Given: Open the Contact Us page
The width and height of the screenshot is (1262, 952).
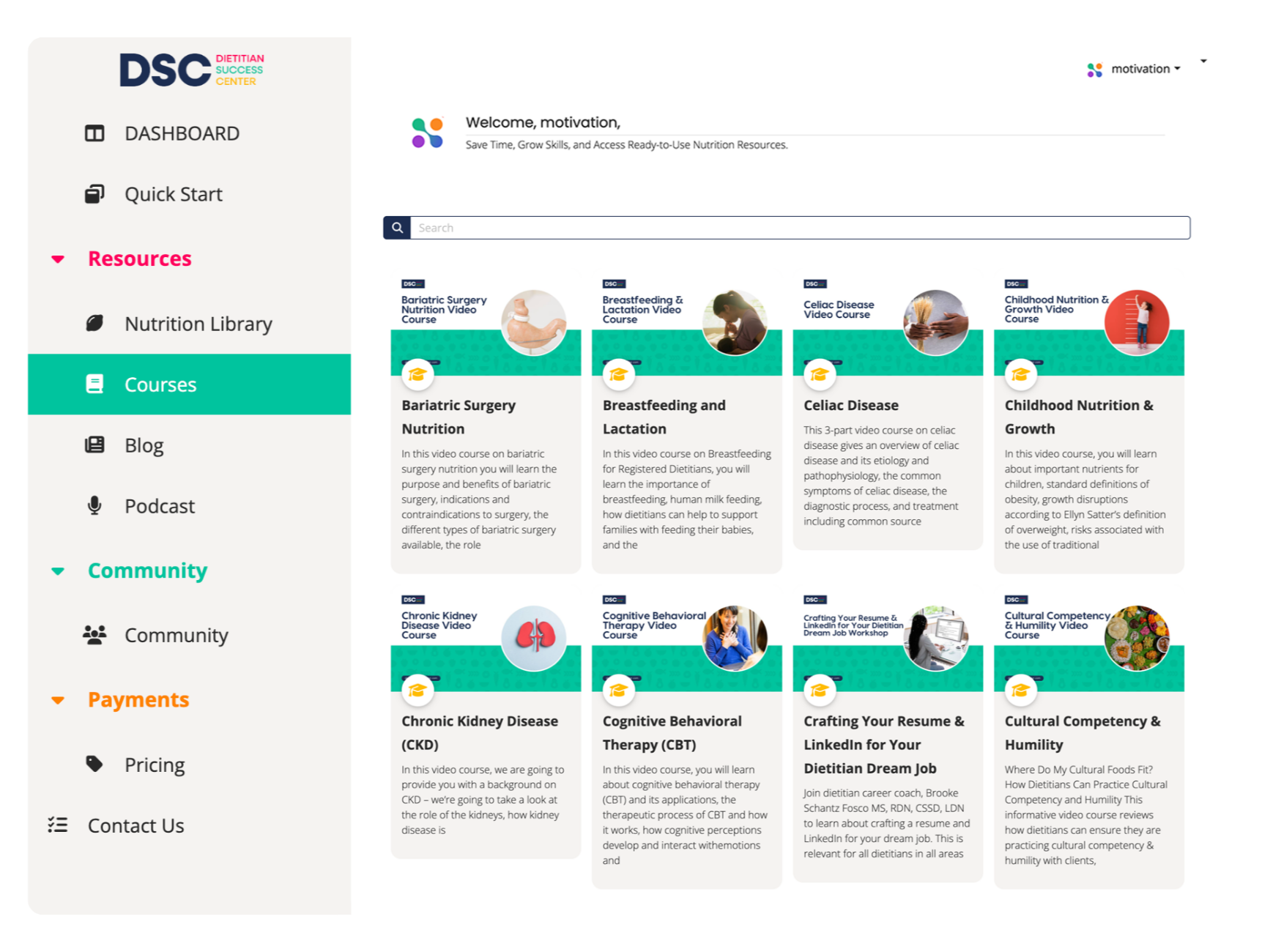Looking at the screenshot, I should pos(136,825).
